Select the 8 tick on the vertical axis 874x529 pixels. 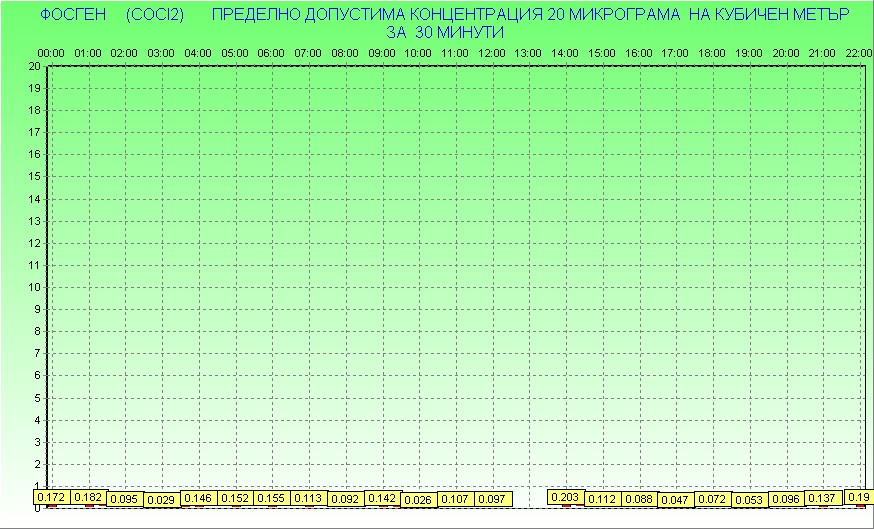[37, 331]
